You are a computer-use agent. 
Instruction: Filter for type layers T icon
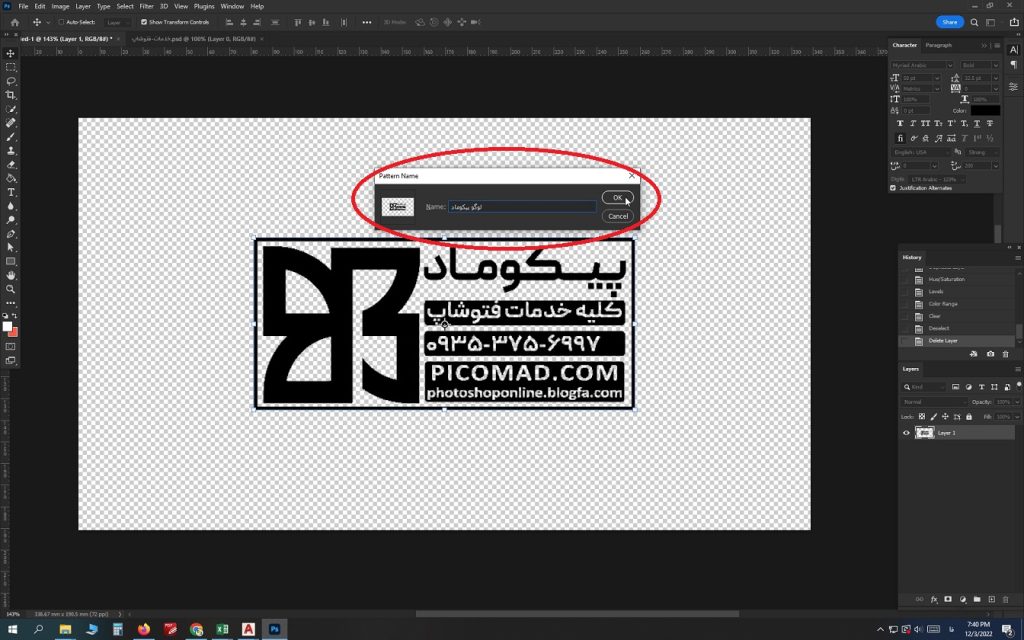coord(982,387)
